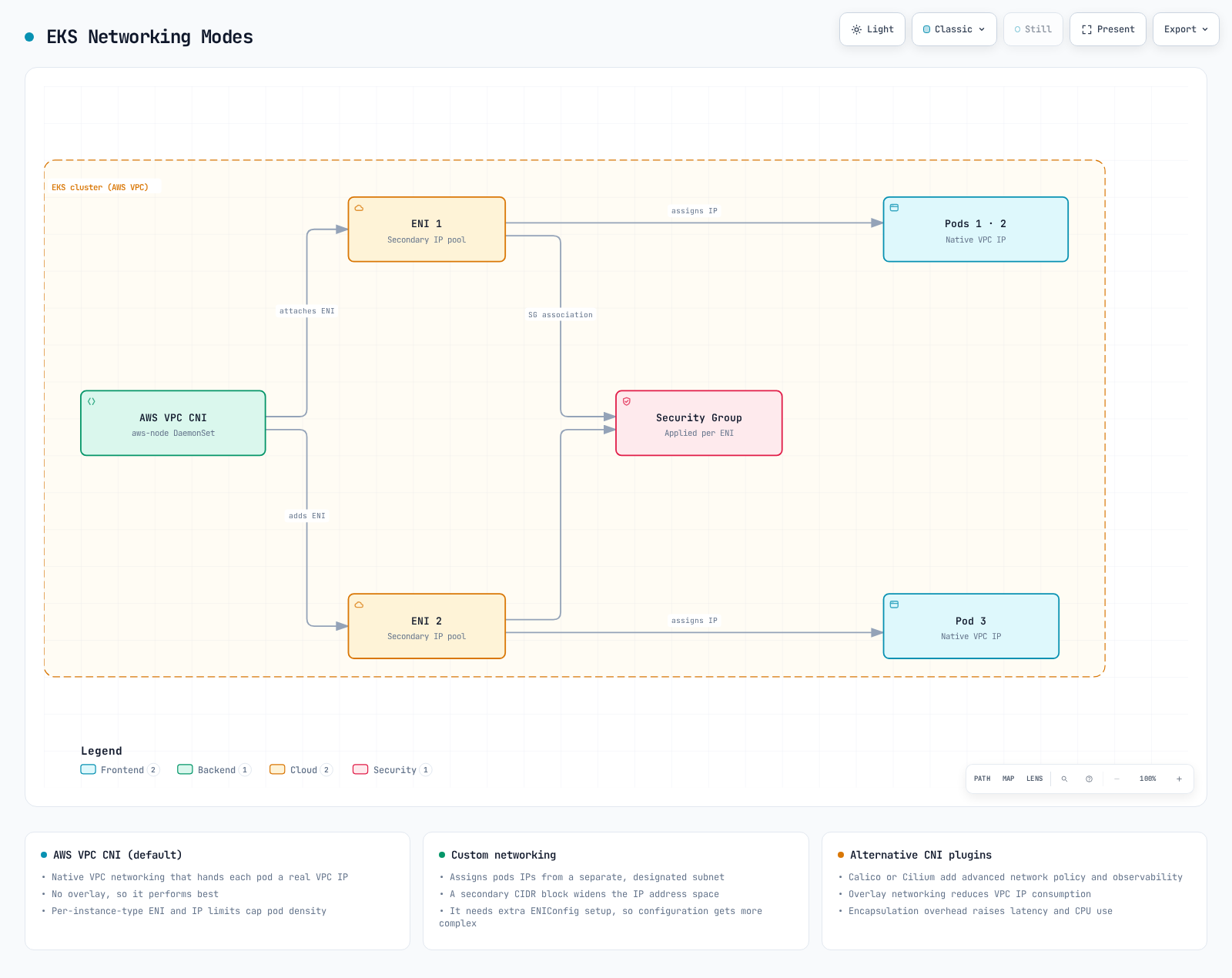Select the ENI 2 node

(427, 626)
